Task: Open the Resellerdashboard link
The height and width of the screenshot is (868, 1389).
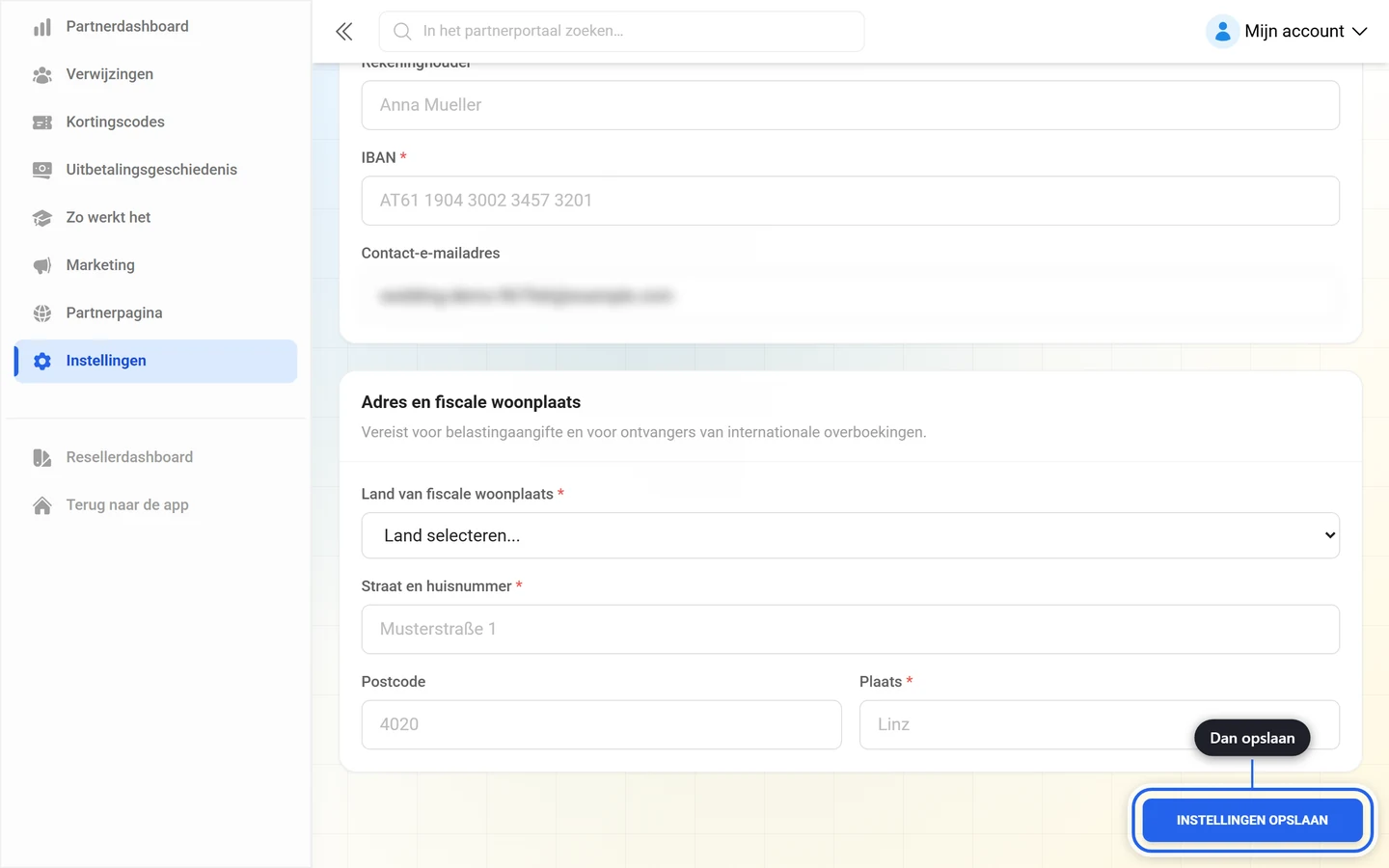Action: 155,457
